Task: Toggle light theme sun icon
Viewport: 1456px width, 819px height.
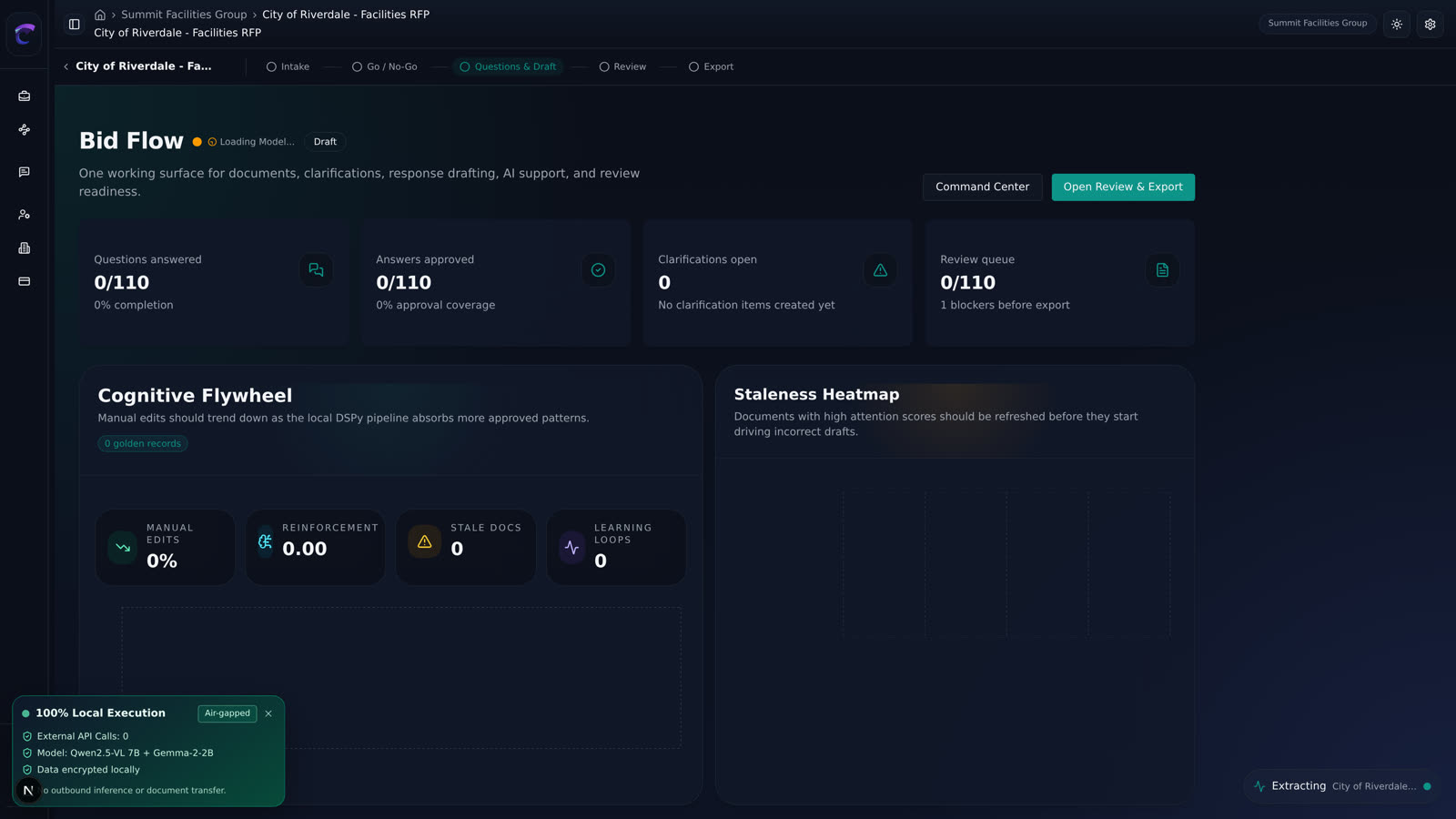Action: [x=1397, y=25]
